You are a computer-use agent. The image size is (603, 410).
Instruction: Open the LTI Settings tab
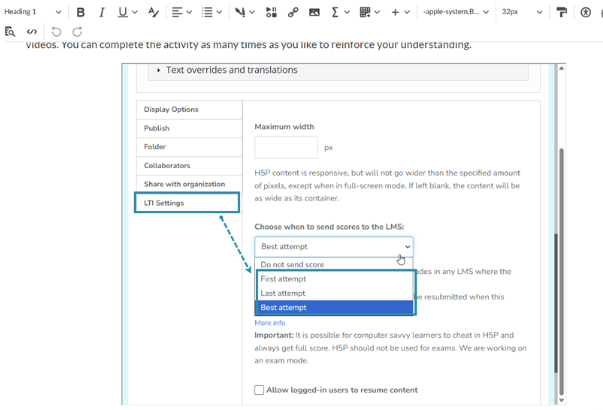point(187,203)
